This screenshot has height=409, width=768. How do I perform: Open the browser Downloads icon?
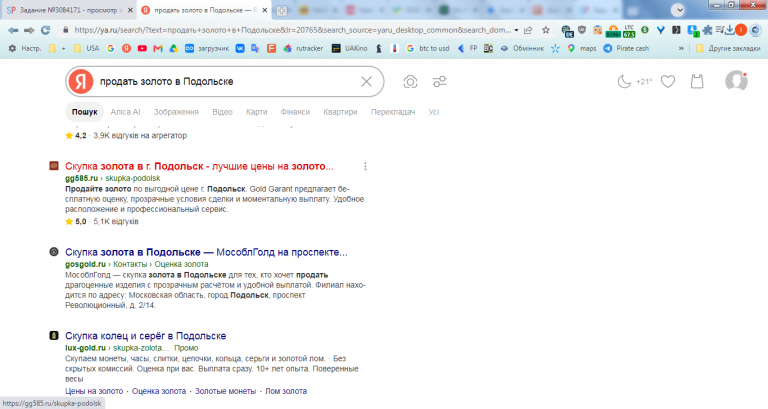pos(730,30)
